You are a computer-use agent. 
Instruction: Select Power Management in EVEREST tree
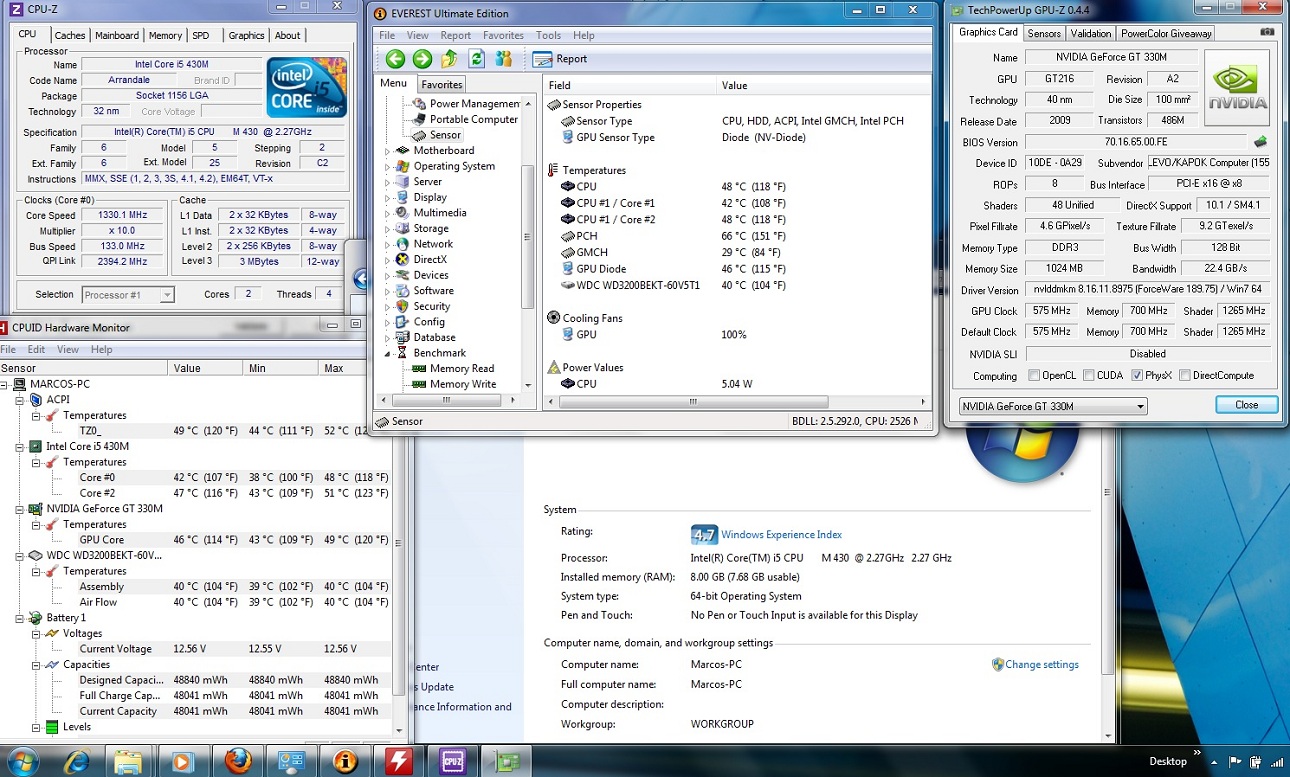(x=466, y=104)
